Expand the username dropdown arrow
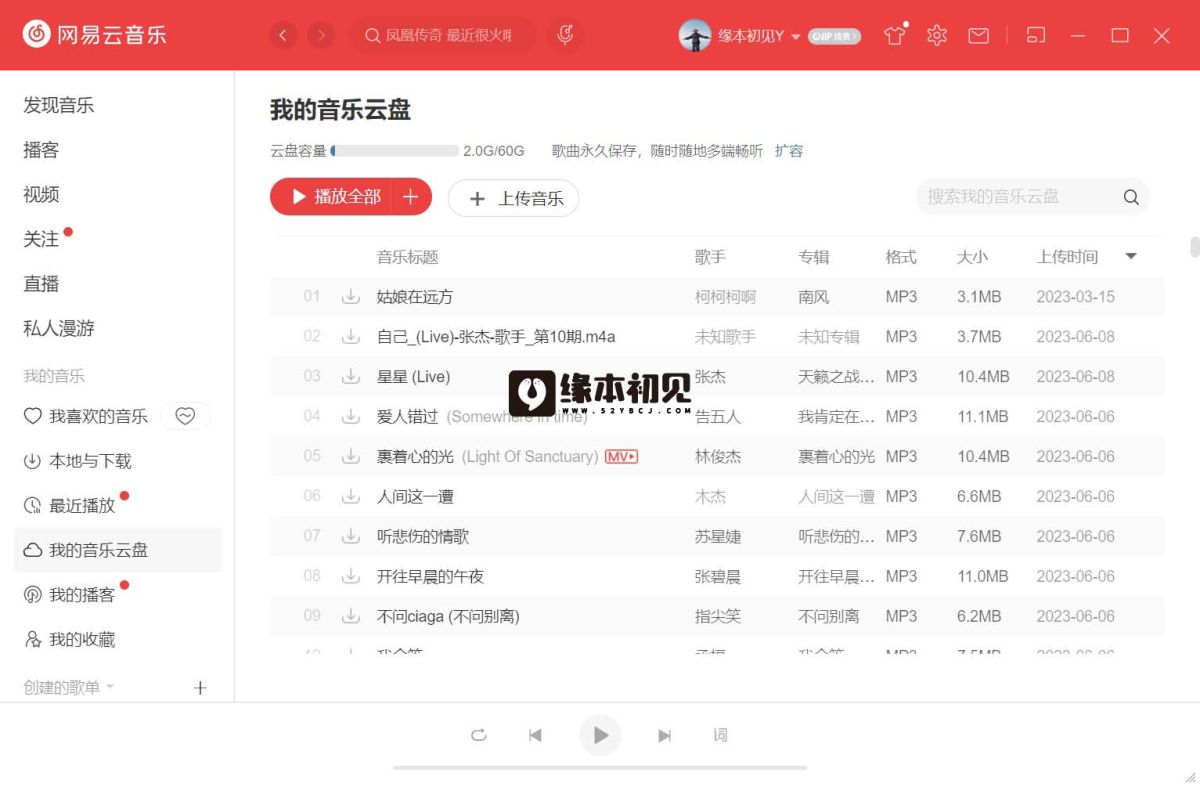The image size is (1200, 787). click(x=795, y=37)
